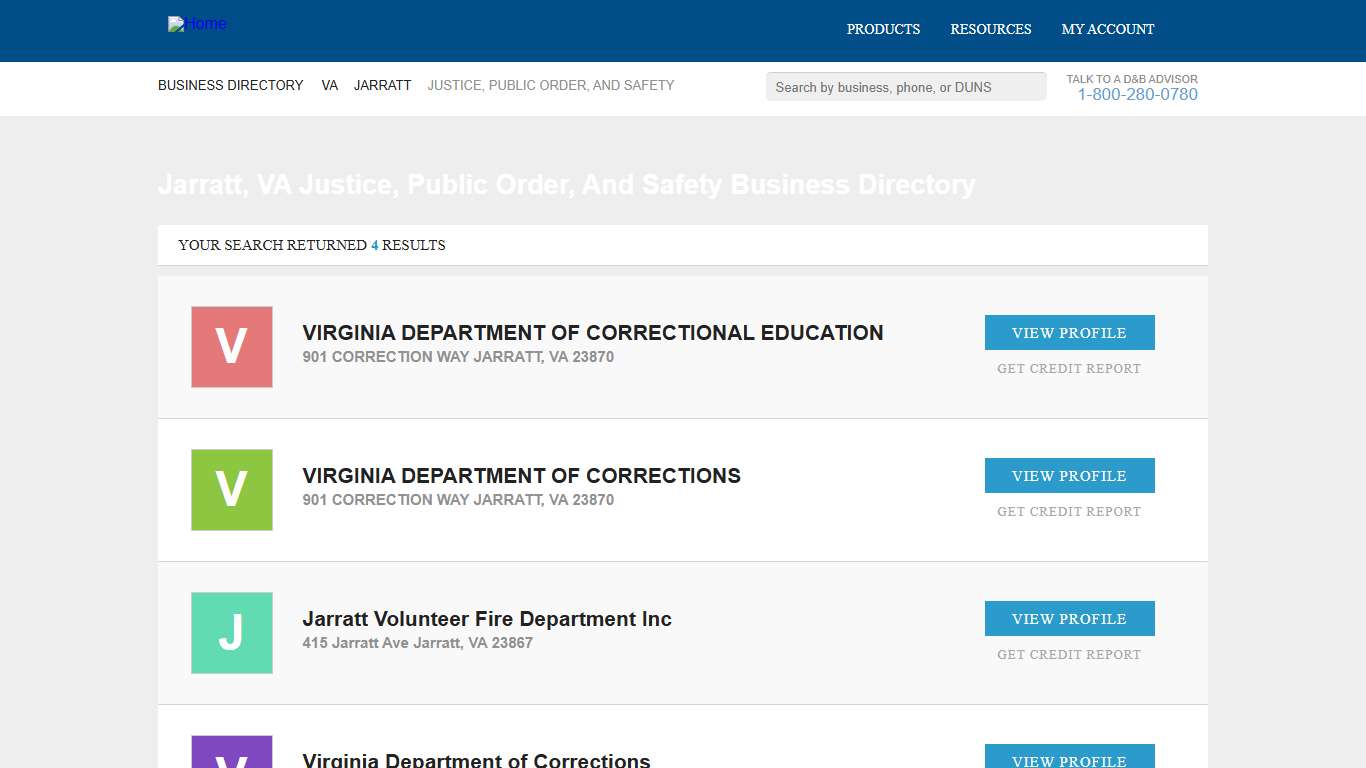Screen dimensions: 1366x768
Task: Get credit report for Correctional Education listing
Action: 1069,368
